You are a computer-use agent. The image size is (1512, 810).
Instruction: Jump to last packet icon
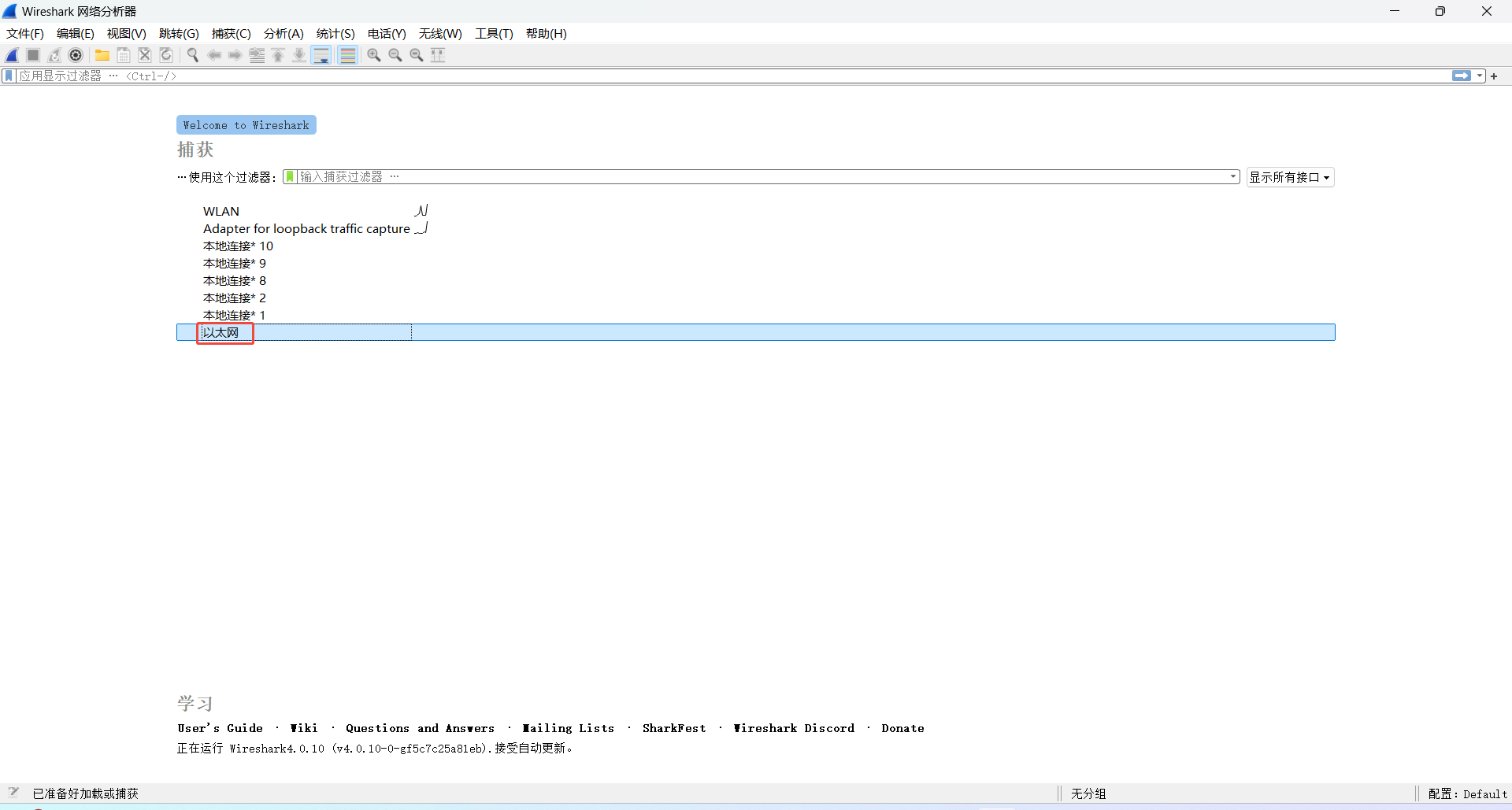(x=299, y=55)
